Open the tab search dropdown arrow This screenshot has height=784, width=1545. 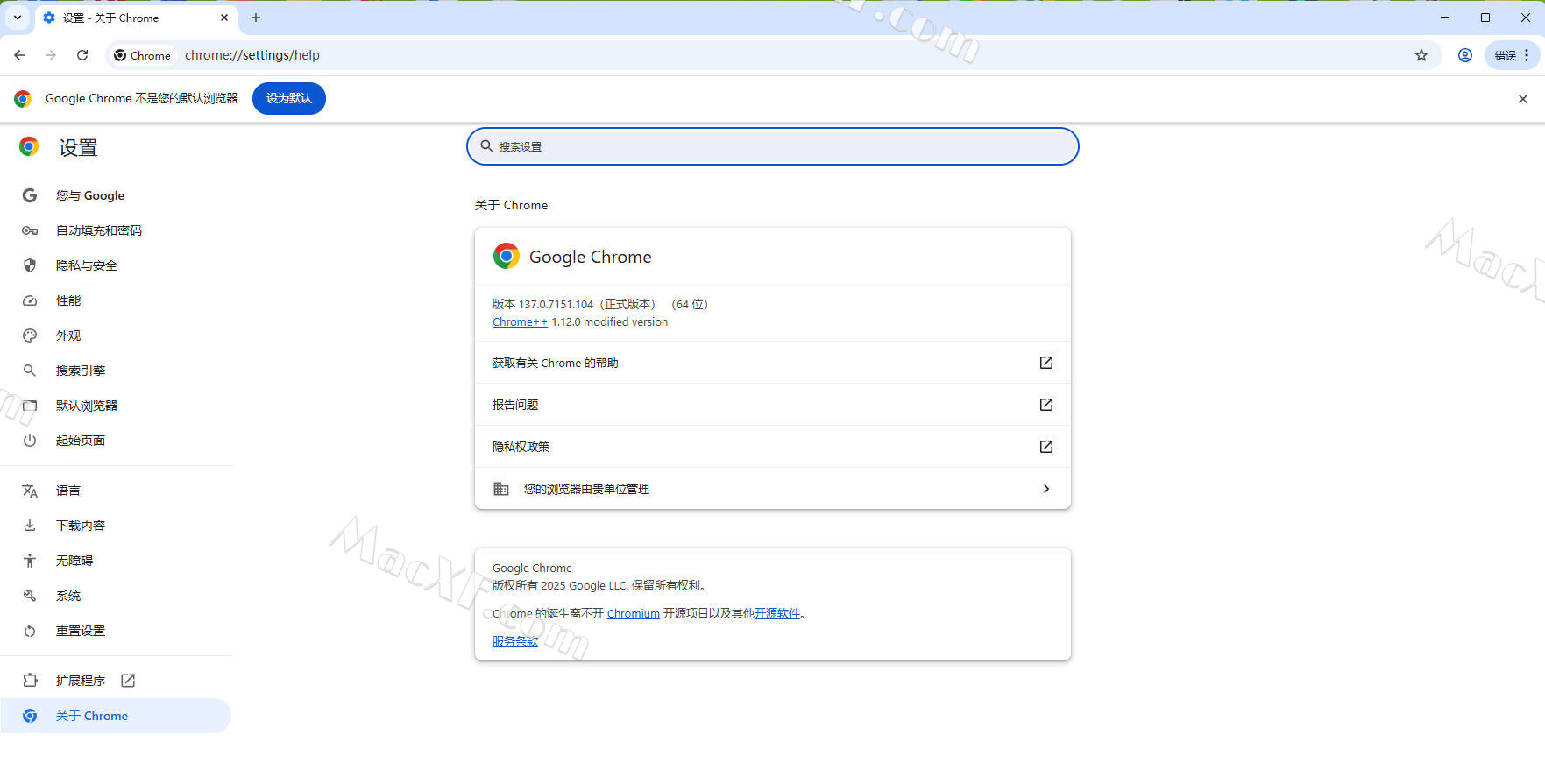click(x=18, y=18)
